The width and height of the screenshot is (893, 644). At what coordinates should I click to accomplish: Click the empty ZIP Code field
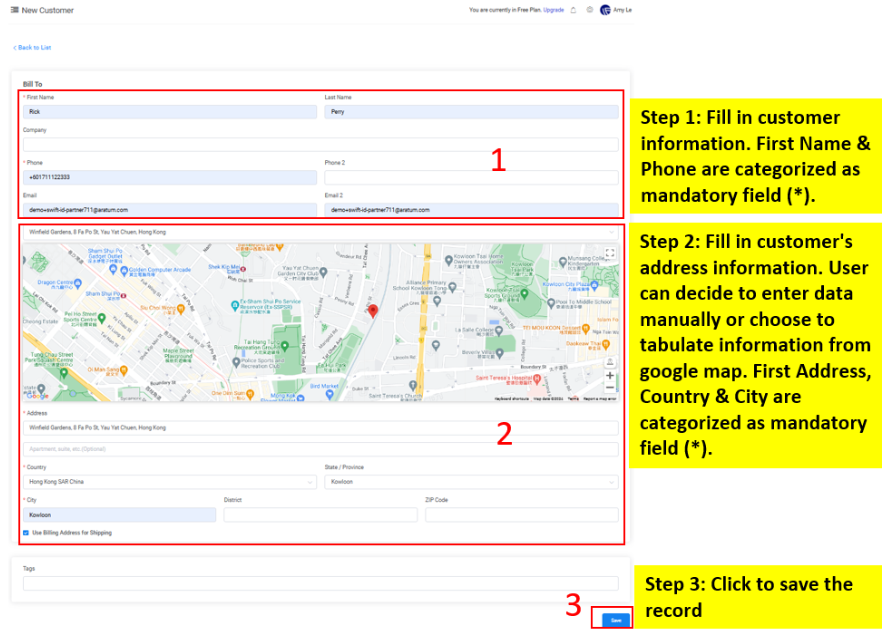pos(522,515)
